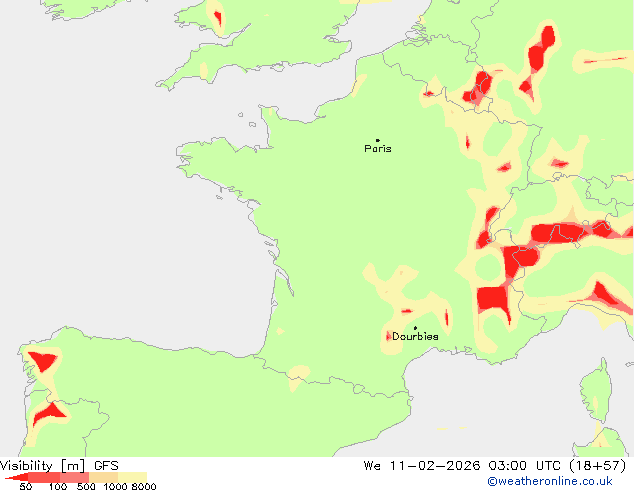Click the black dot marking Dourbies
This screenshot has height=490, width=634.
click(x=415, y=328)
